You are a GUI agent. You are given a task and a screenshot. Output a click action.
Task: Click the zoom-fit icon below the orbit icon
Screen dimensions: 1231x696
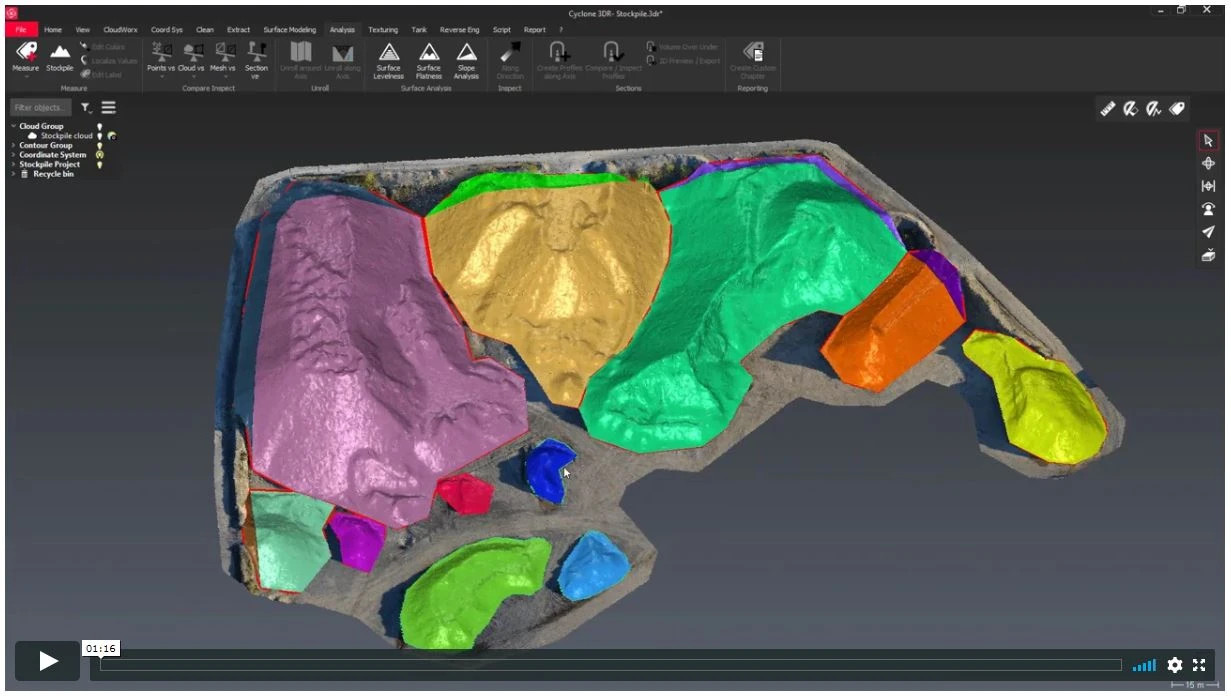tap(1208, 186)
